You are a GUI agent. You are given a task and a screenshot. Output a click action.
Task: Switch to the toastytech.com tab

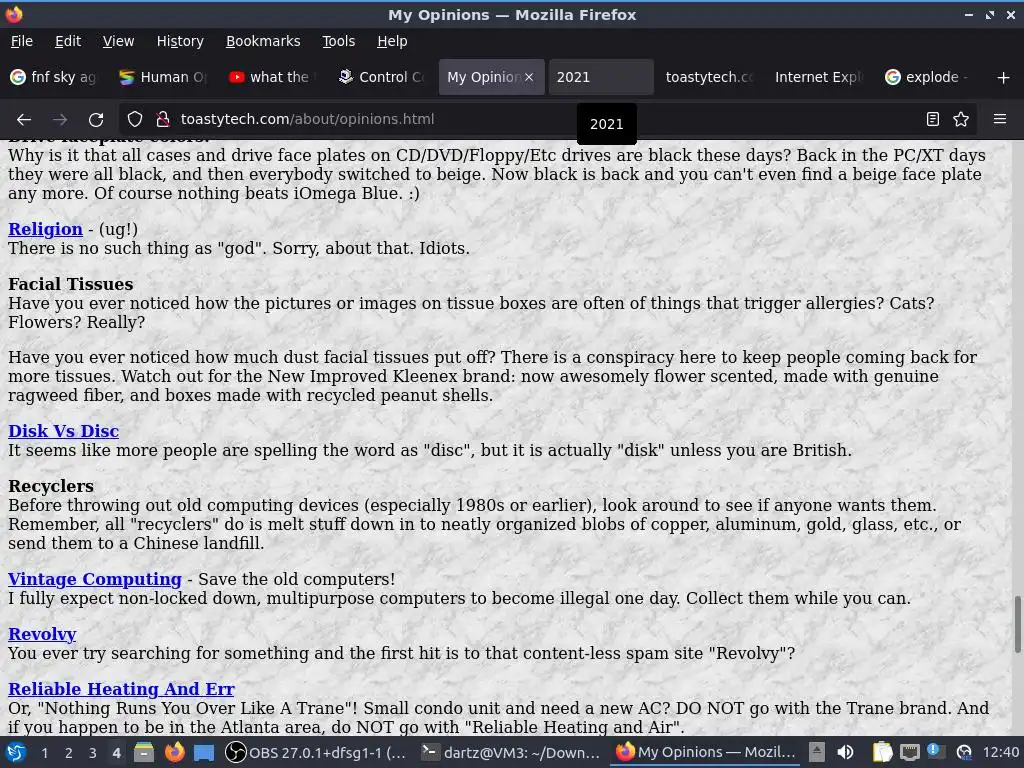tap(710, 77)
